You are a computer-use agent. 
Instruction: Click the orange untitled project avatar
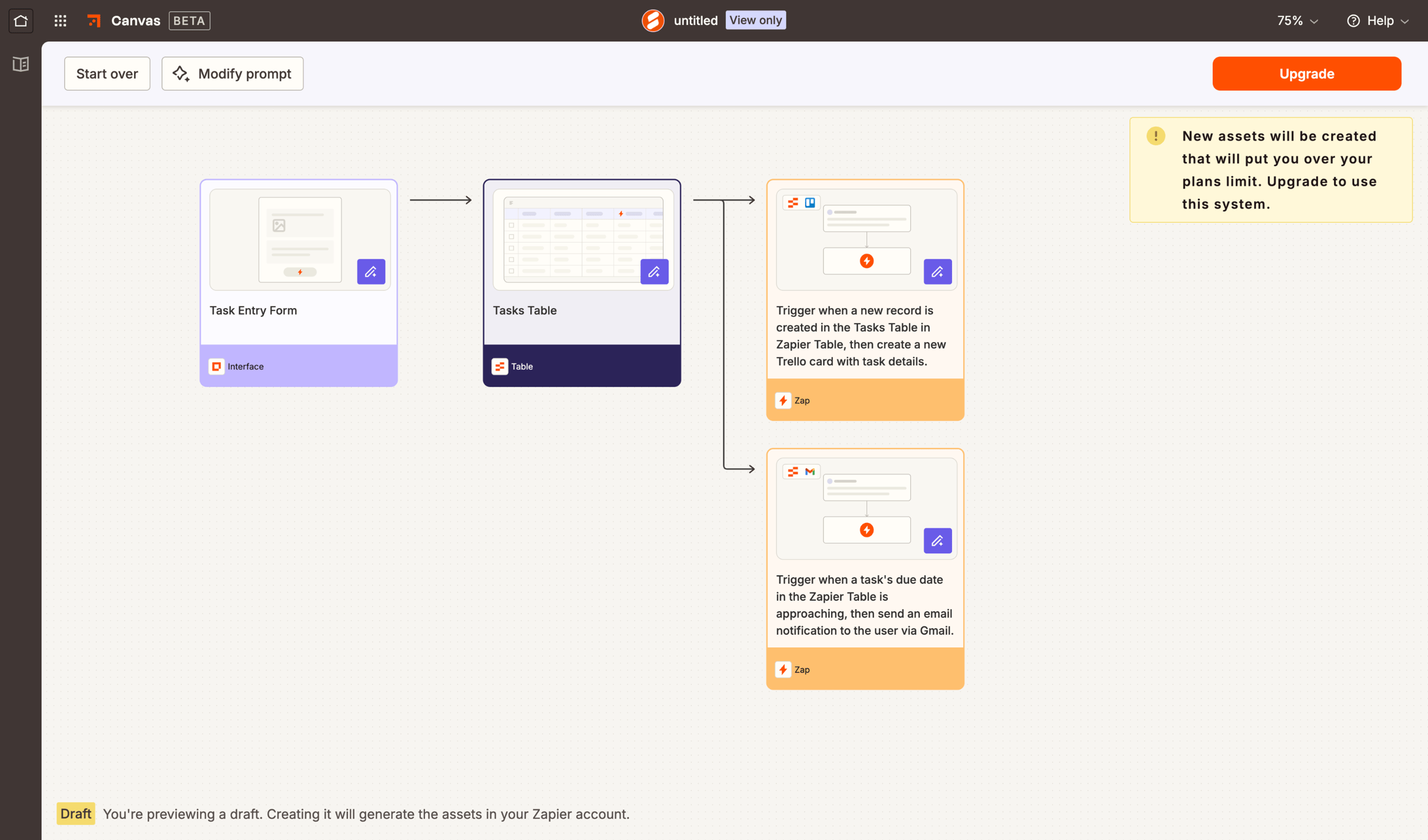click(653, 21)
